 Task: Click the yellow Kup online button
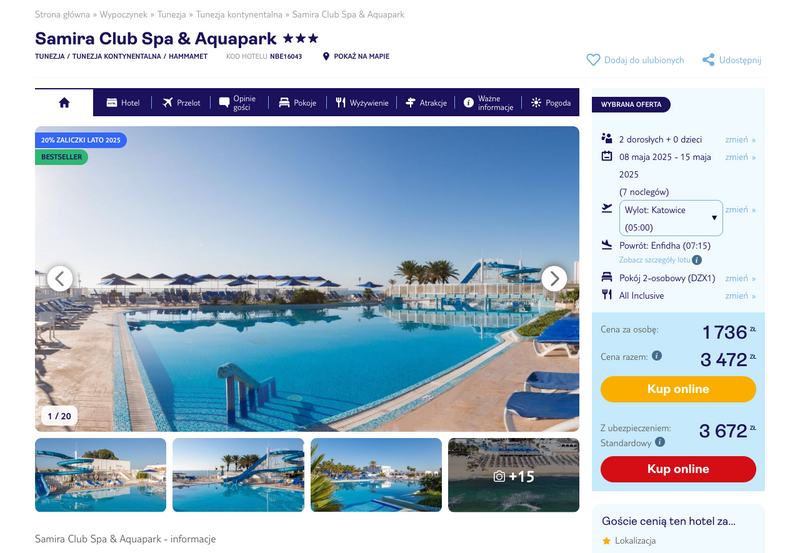[x=678, y=389]
